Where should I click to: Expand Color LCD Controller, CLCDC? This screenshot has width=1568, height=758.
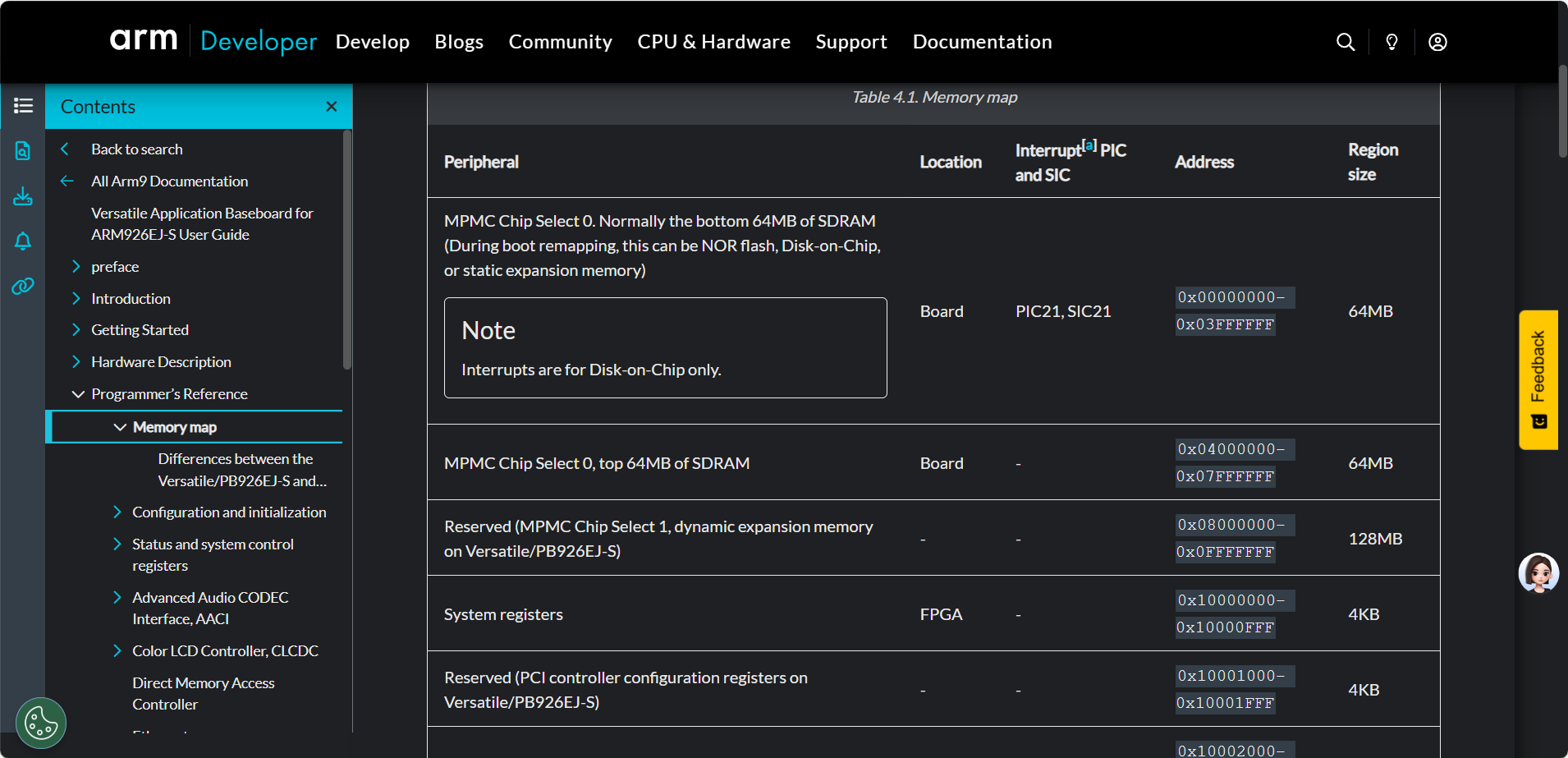point(117,650)
